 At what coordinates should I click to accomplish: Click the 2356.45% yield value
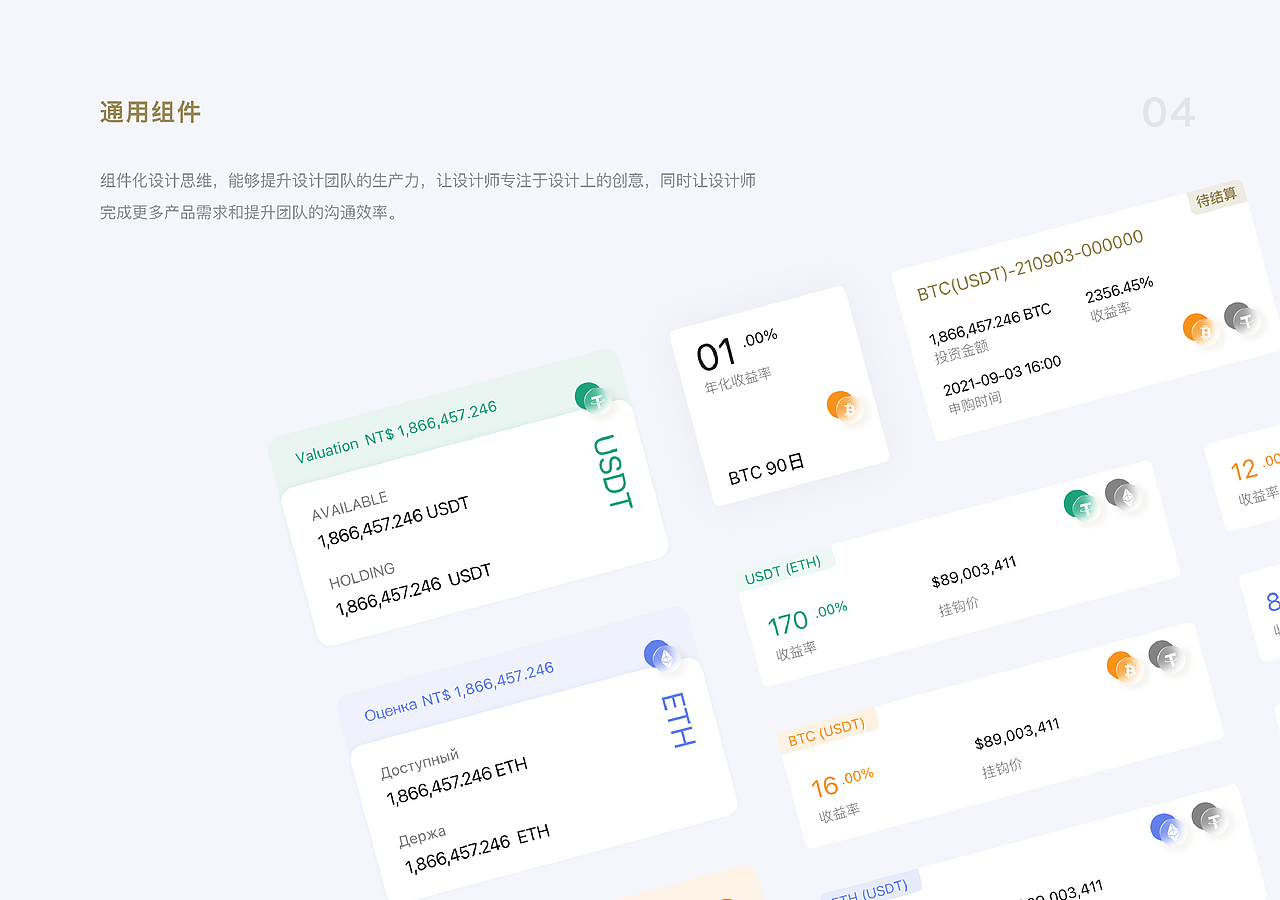[x=1119, y=290]
